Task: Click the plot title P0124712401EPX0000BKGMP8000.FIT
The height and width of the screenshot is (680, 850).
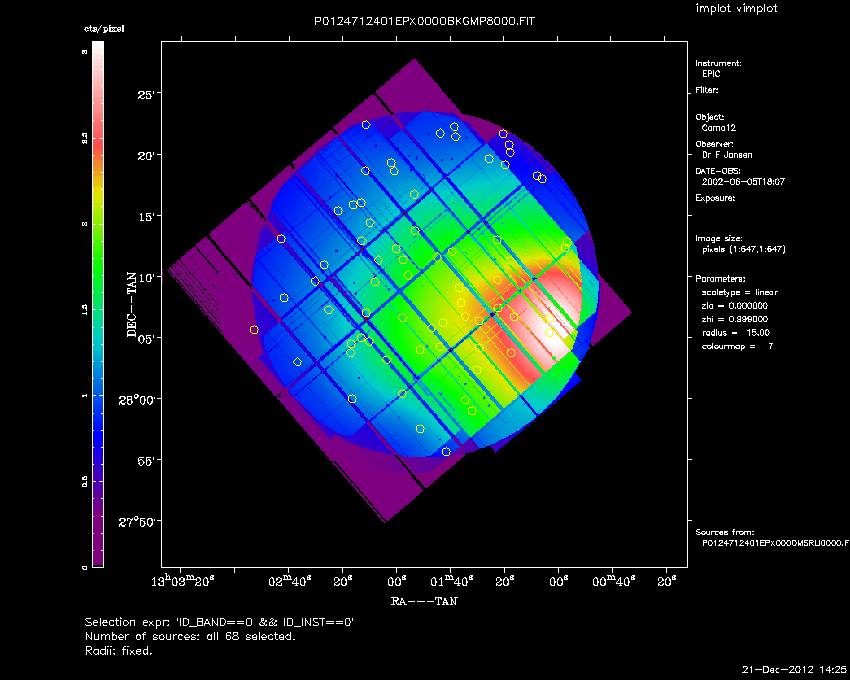Action: [424, 22]
